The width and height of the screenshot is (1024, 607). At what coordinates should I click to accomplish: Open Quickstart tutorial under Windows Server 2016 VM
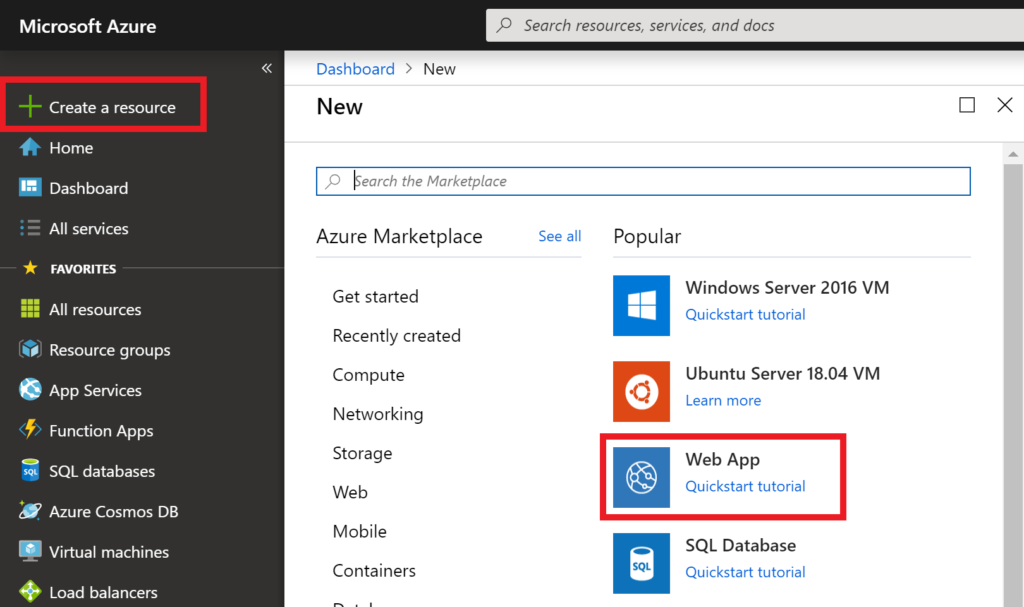coord(745,314)
